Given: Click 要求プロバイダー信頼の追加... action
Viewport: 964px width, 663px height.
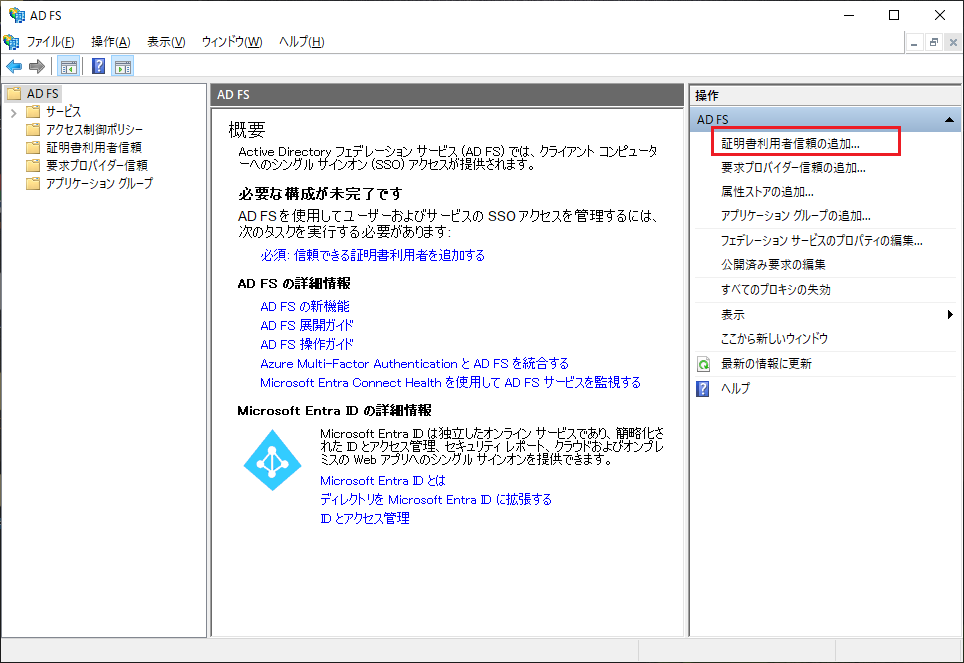Looking at the screenshot, I should pyautogui.click(x=793, y=167).
